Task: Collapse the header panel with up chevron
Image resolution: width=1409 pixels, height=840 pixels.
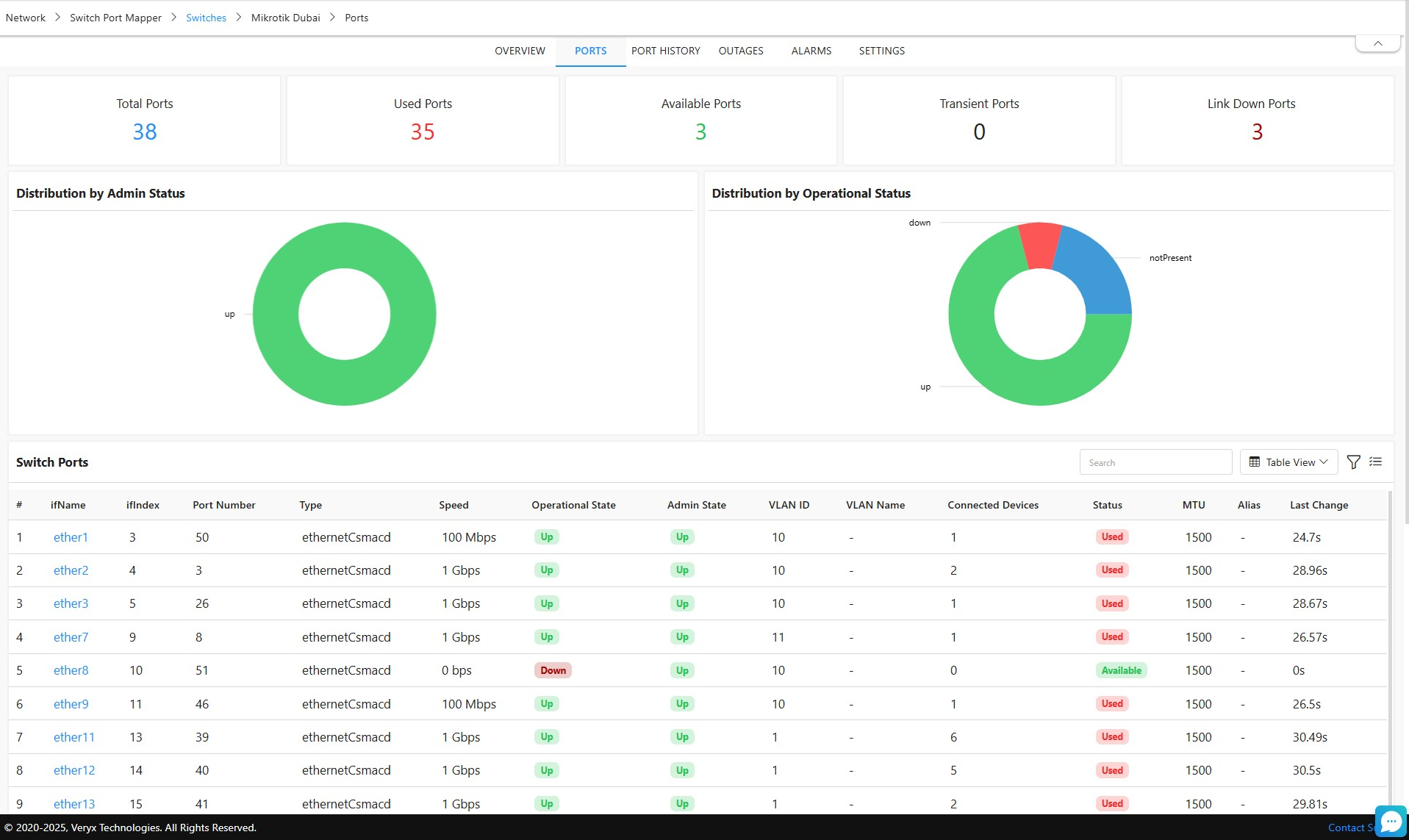Action: coord(1377,43)
